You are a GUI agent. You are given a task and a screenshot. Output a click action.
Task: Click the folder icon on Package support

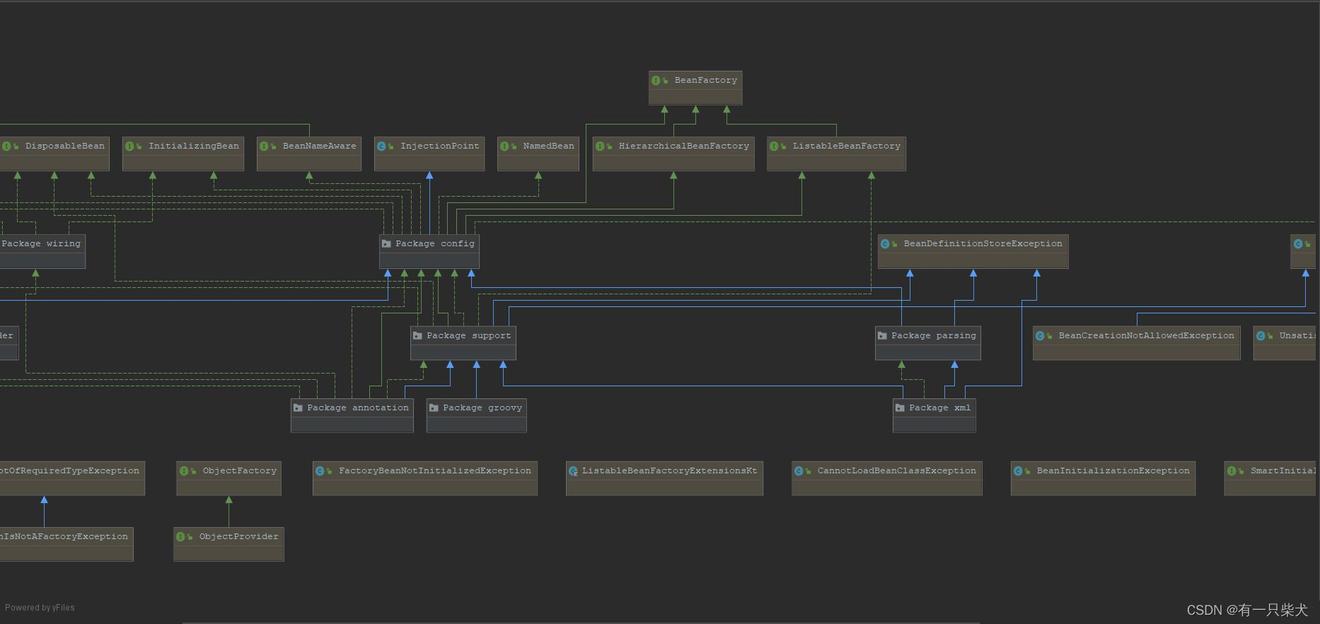click(x=418, y=336)
